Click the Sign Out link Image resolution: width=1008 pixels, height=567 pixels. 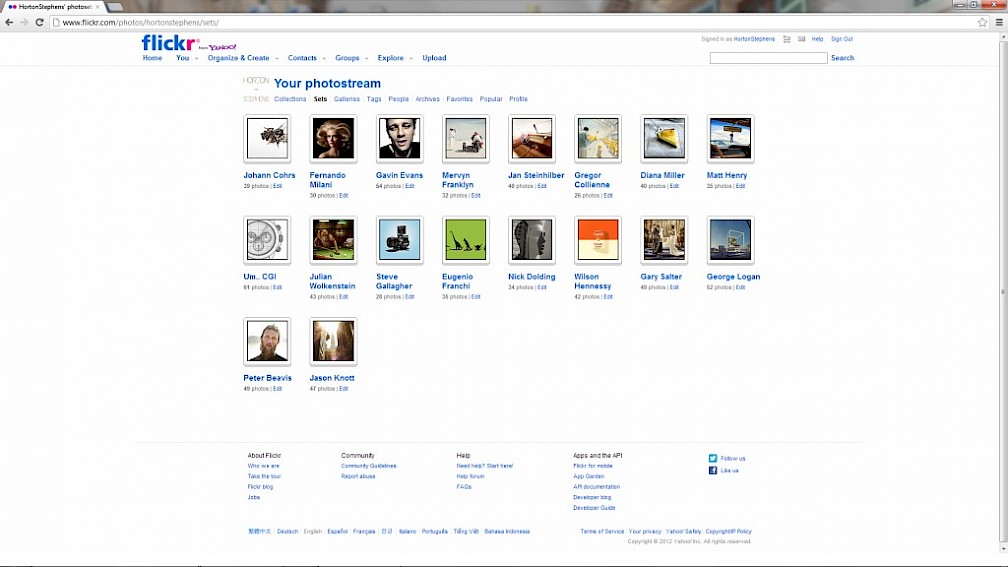click(x=842, y=39)
